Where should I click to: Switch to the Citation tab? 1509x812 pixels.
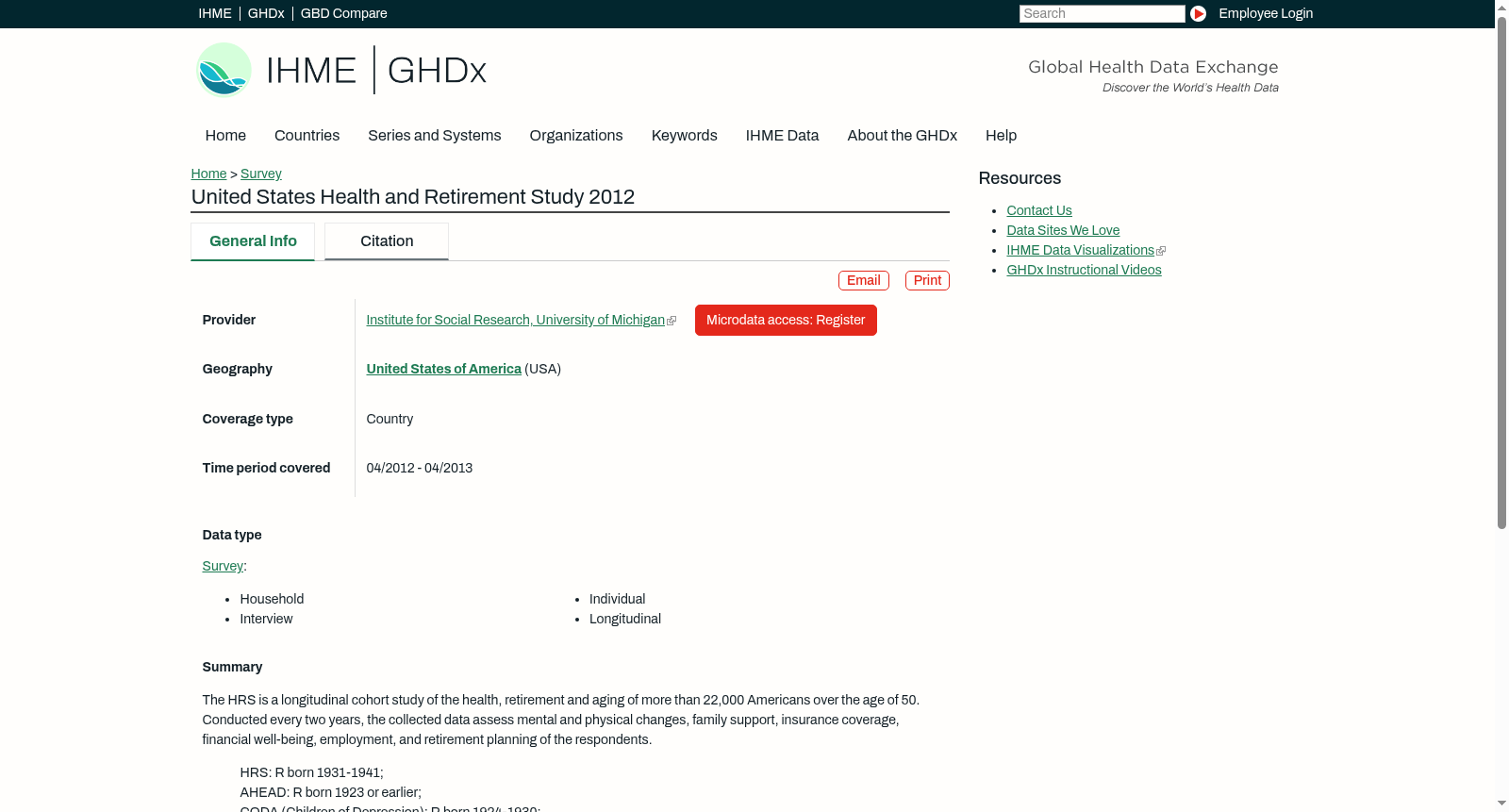[387, 241]
